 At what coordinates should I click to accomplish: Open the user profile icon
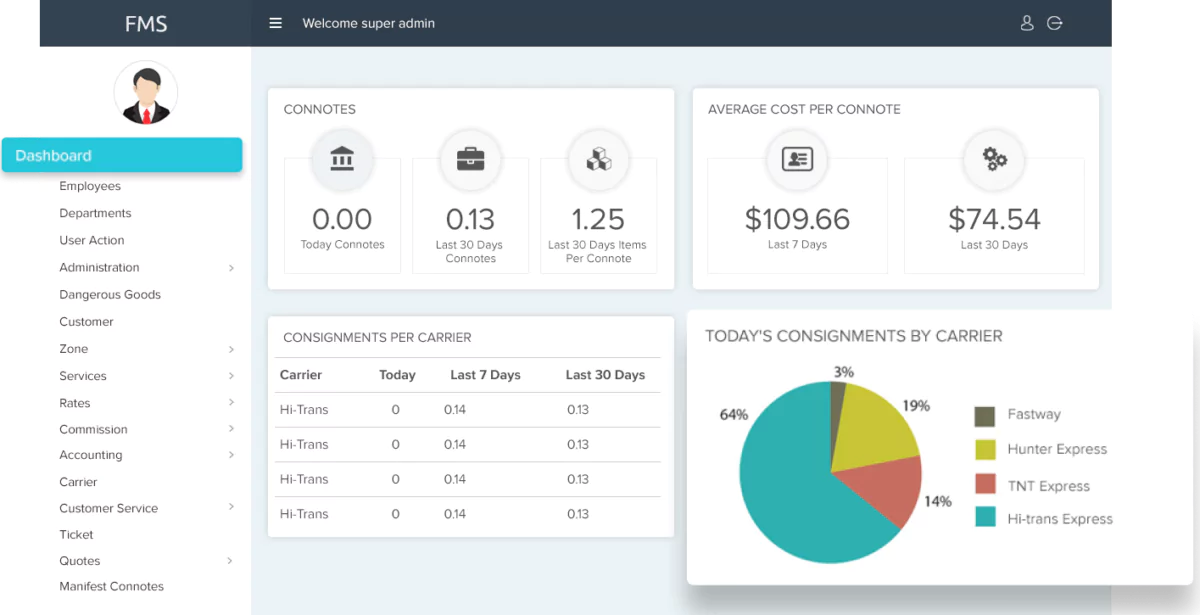click(1026, 23)
